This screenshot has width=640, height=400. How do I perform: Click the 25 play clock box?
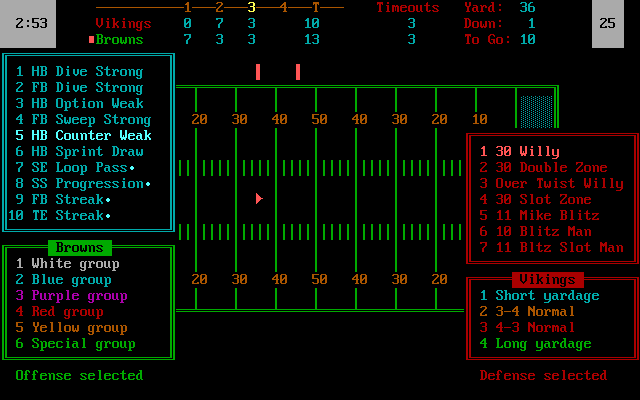pos(608,24)
